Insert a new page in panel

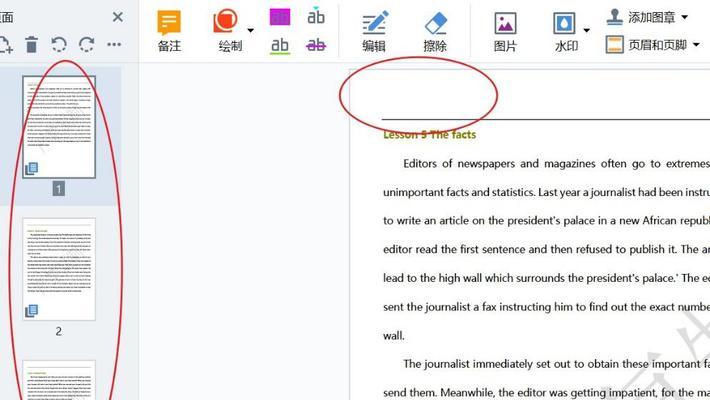pyautogui.click(x=5, y=45)
